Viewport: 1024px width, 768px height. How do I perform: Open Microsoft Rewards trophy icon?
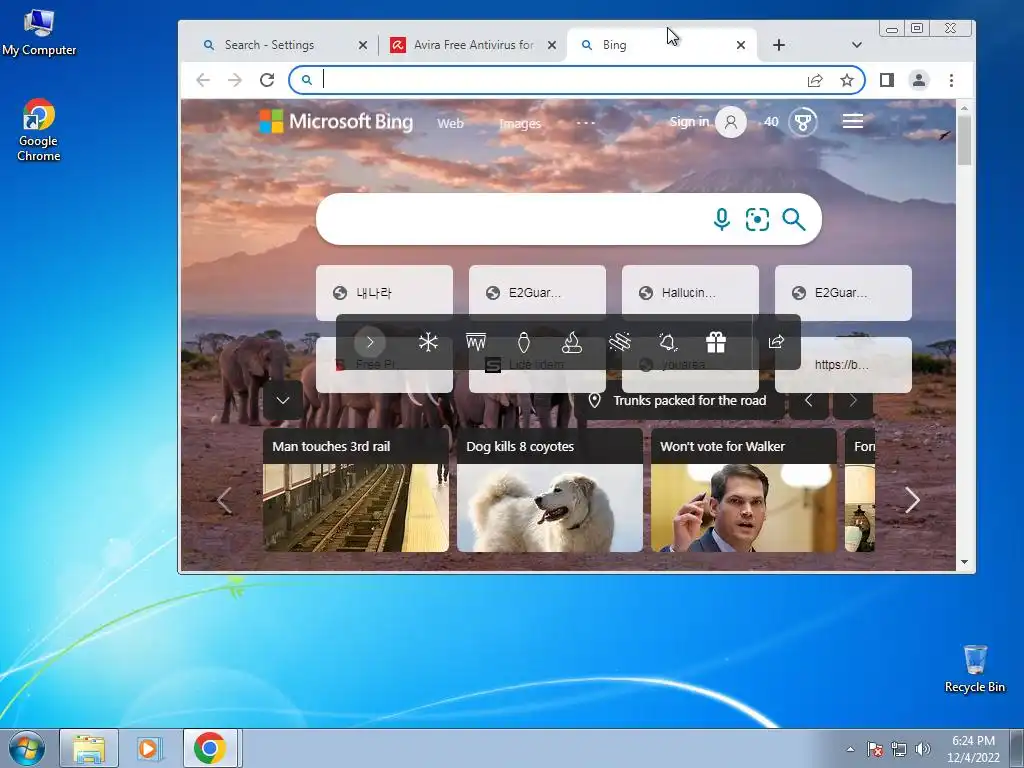click(x=803, y=121)
